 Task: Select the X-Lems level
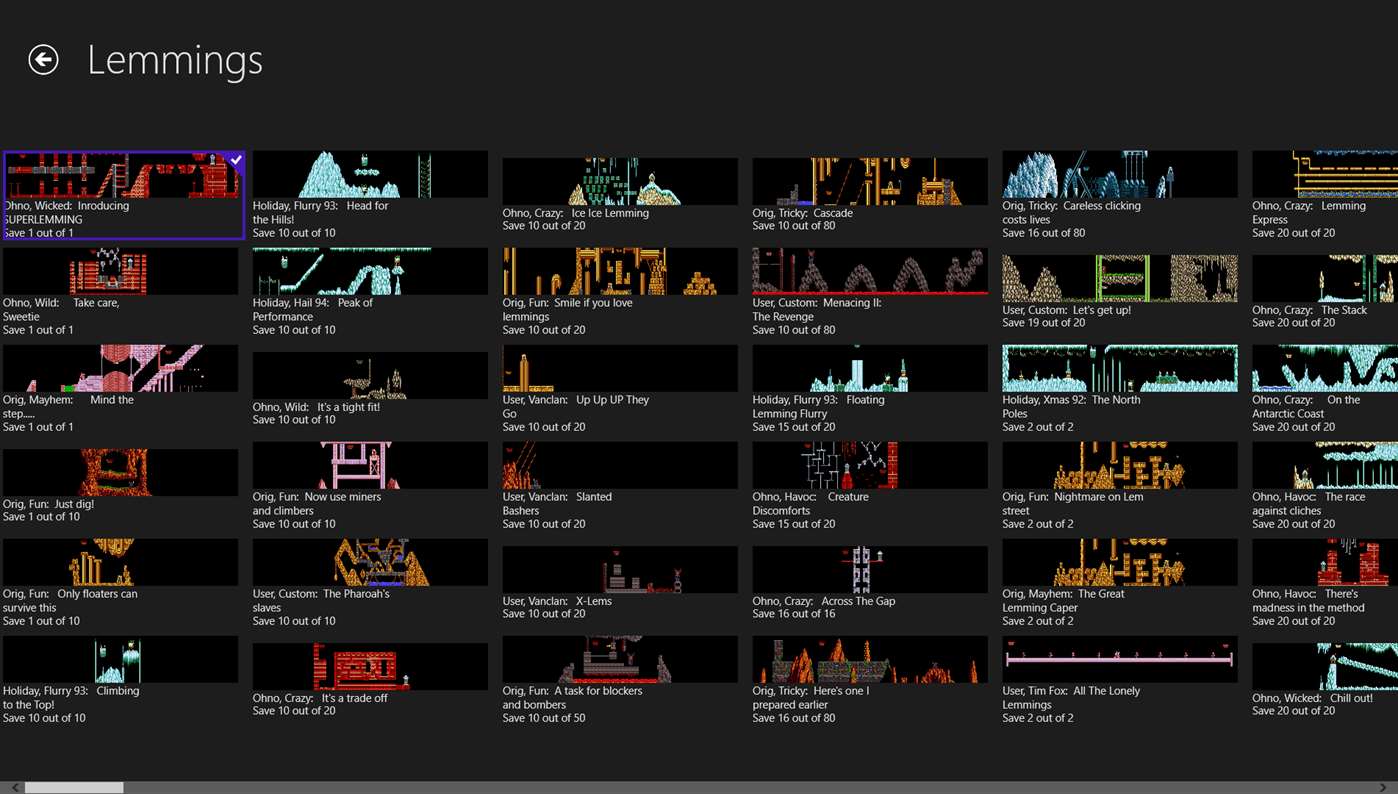[620, 583]
